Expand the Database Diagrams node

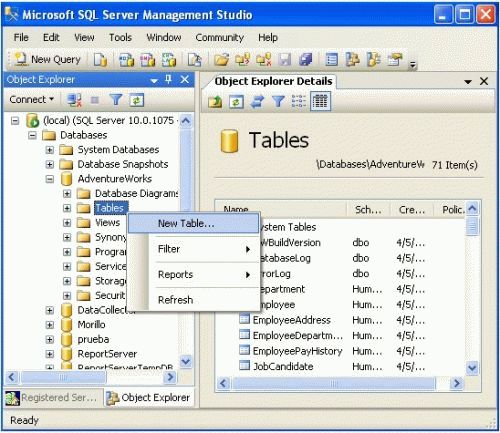67,194
